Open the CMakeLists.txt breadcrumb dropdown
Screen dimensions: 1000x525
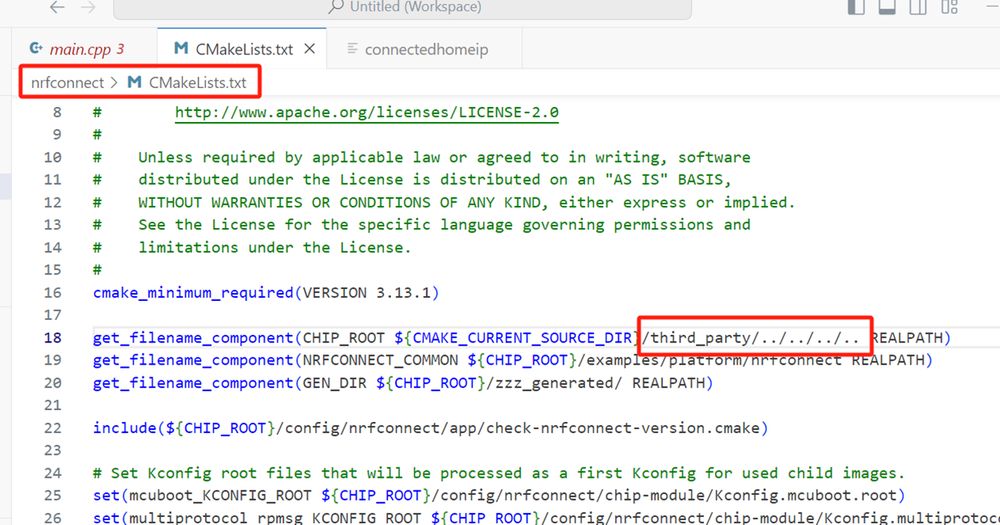tap(197, 82)
